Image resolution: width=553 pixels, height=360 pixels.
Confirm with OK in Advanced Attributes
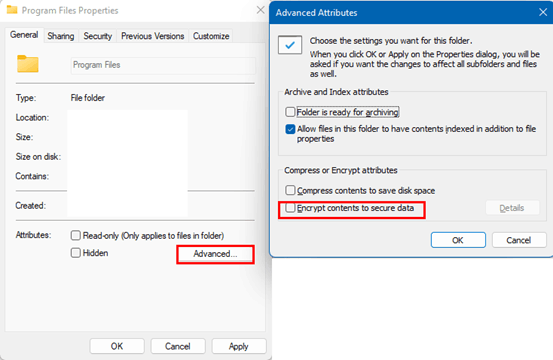[458, 240]
